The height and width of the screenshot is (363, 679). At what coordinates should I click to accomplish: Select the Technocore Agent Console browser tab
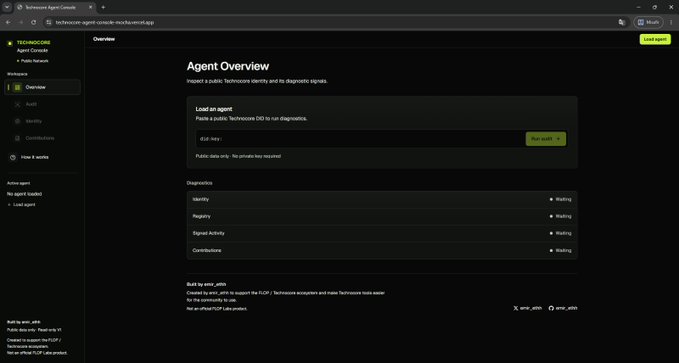tap(54, 7)
